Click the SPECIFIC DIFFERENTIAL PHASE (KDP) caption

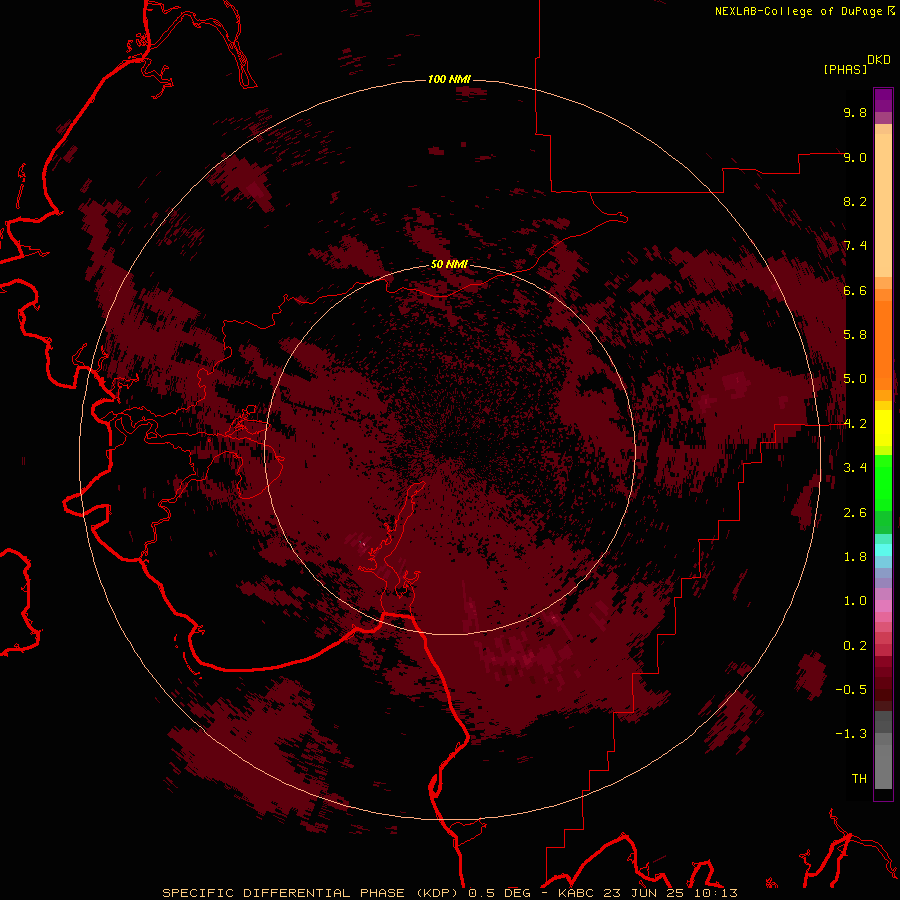coord(312,893)
